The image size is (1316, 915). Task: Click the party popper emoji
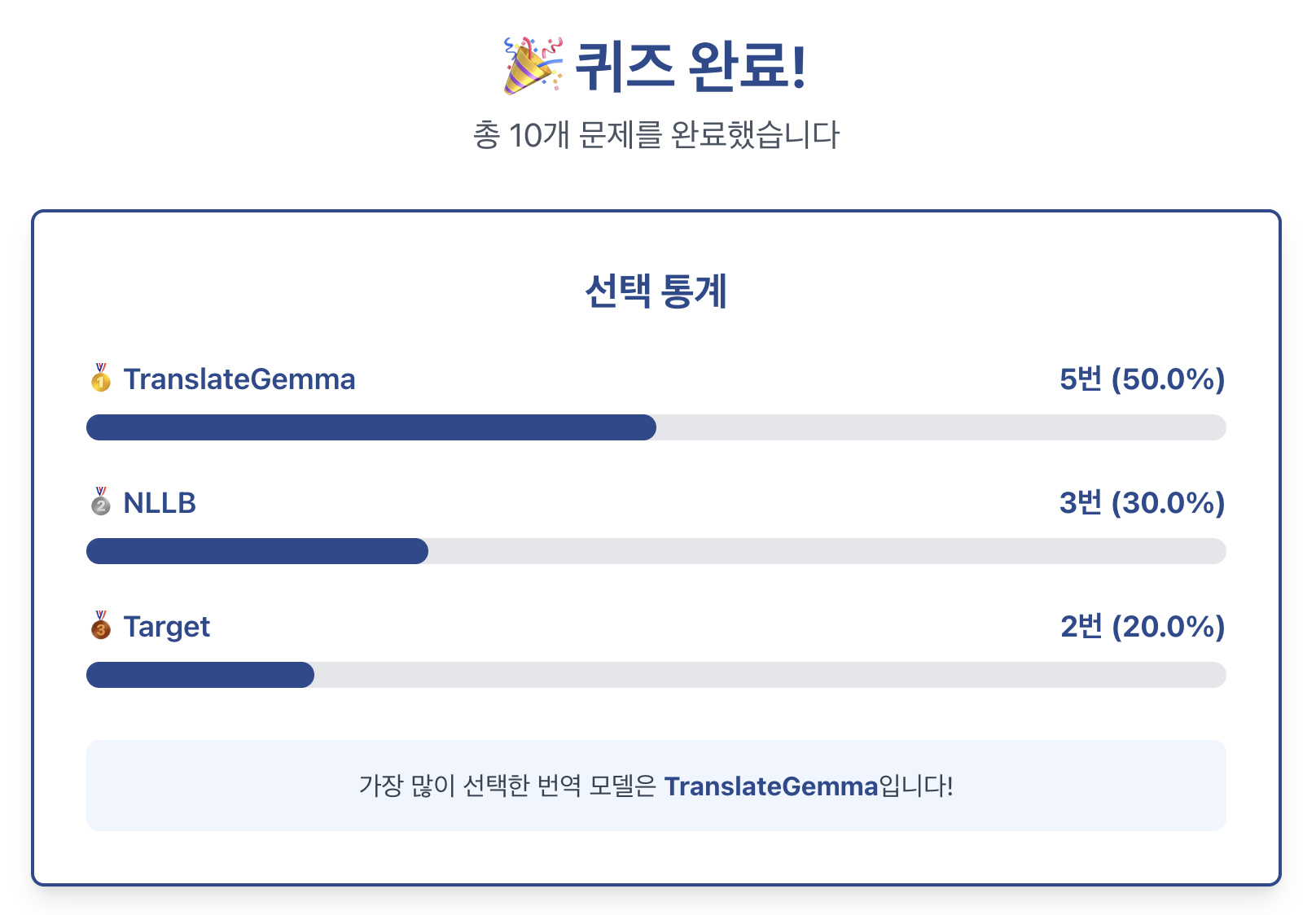(533, 65)
